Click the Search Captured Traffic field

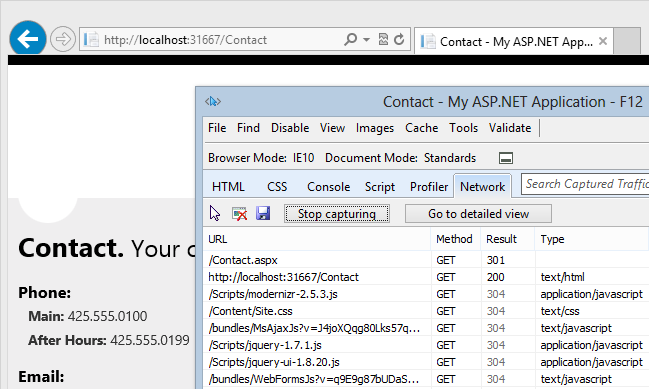point(585,184)
